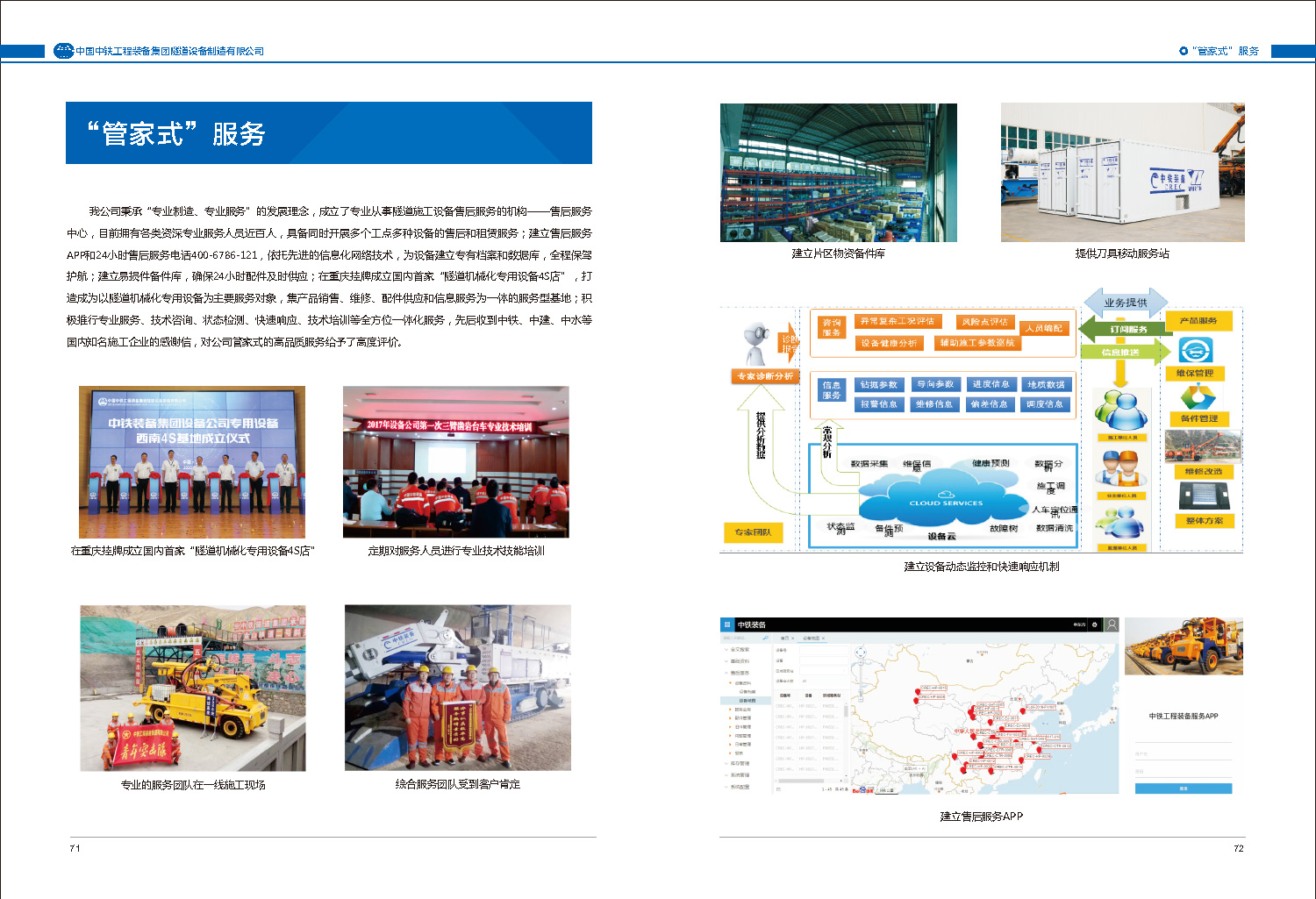Click the company logo in page header
The height and width of the screenshot is (899, 1316).
[63, 51]
